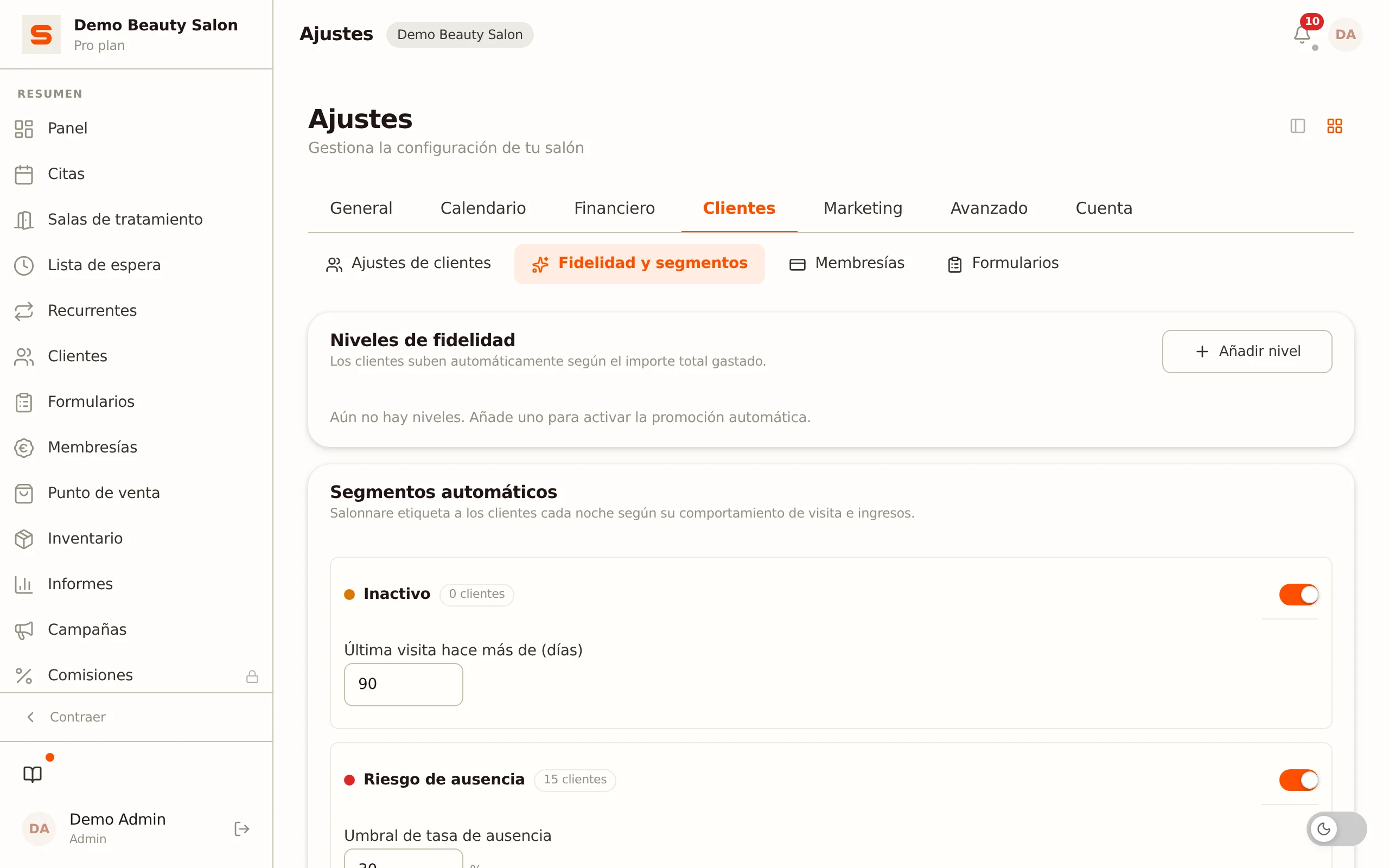The height and width of the screenshot is (868, 1389).
Task: Click the Salas de tratamiento door icon
Action: click(23, 220)
